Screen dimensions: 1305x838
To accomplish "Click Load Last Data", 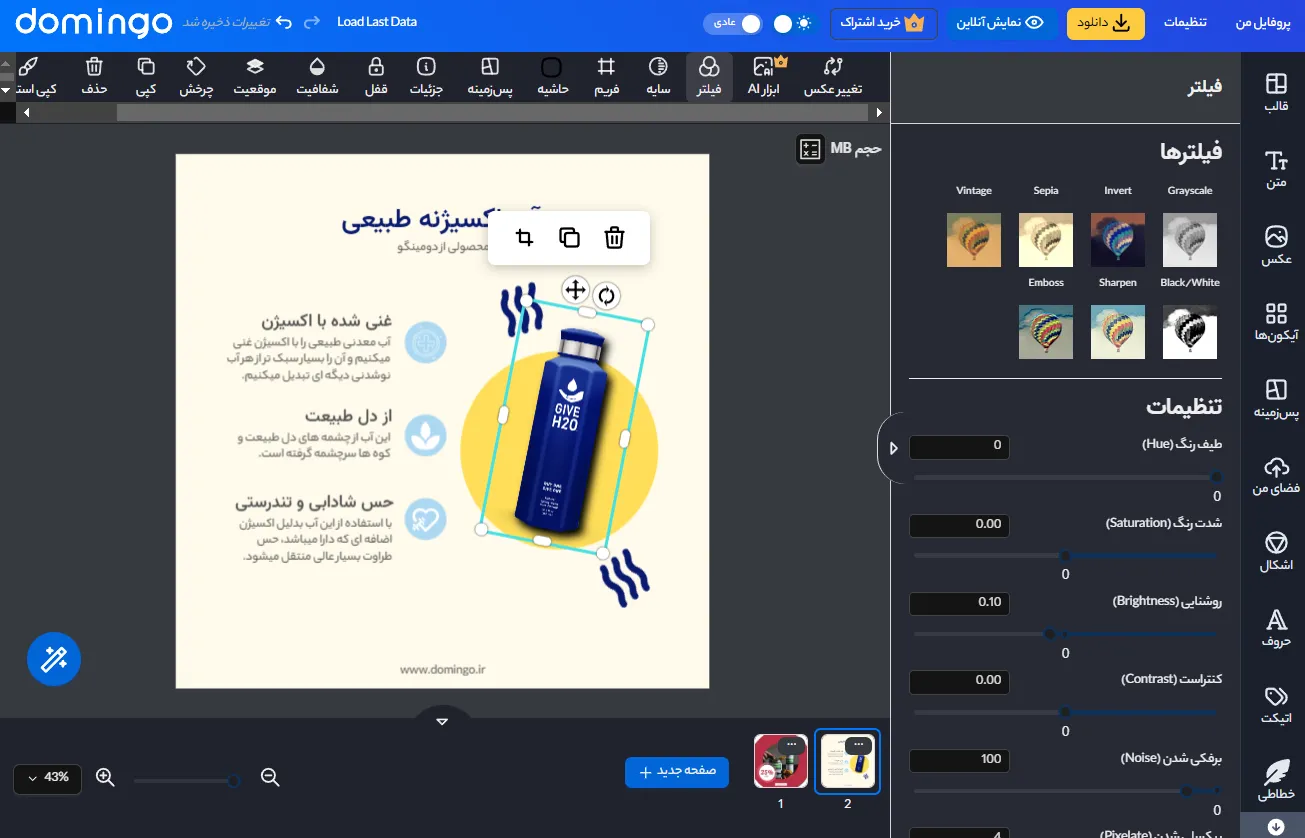I will coord(377,21).
